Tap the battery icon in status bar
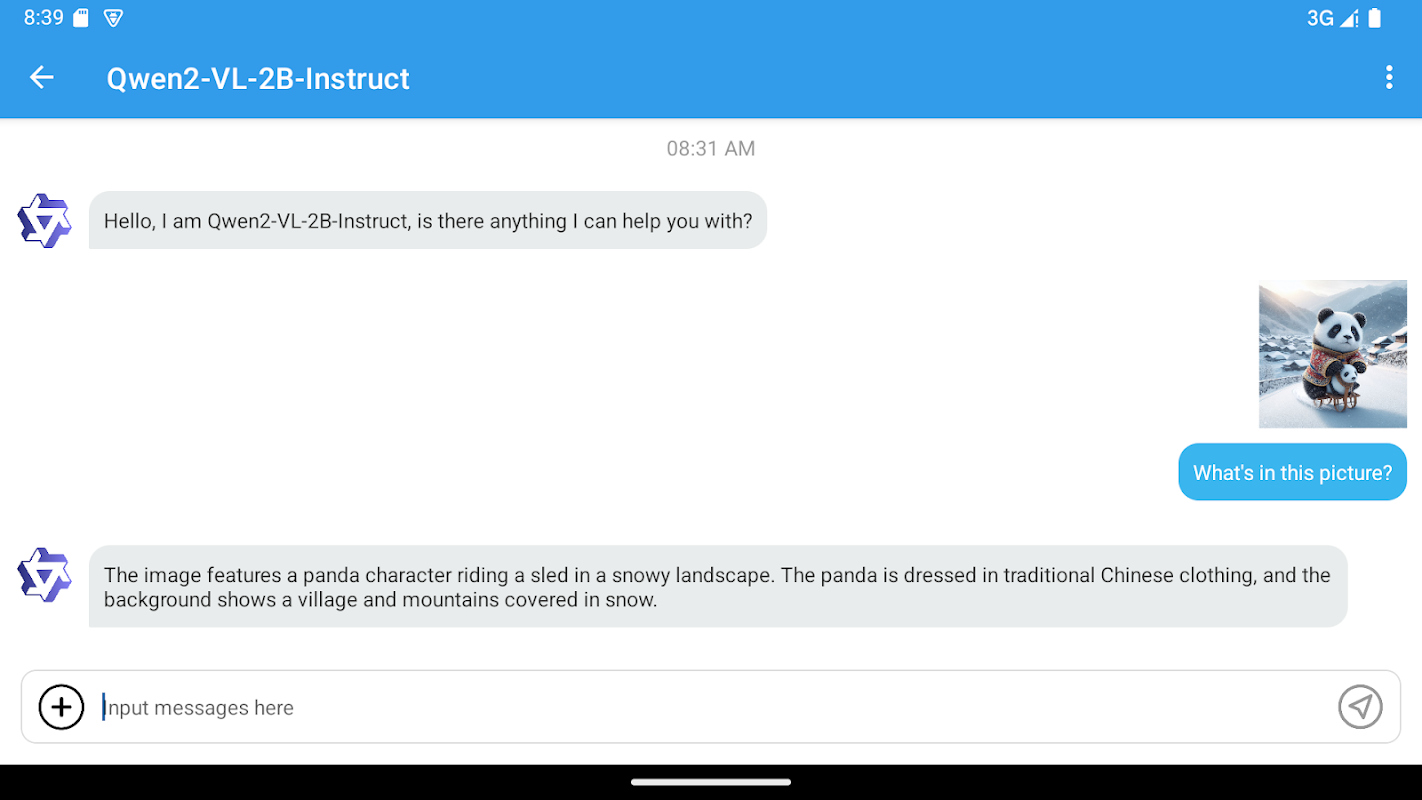 [x=1375, y=18]
